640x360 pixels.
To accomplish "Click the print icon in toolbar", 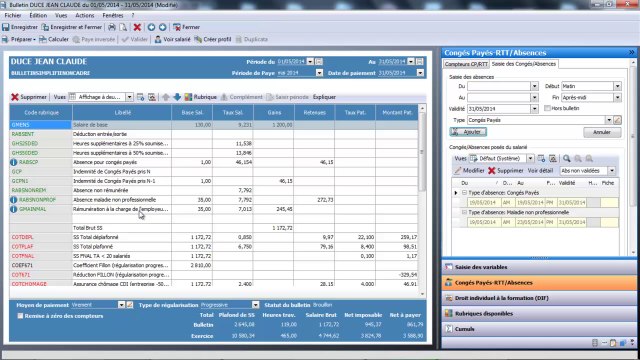I will pyautogui.click(x=112, y=27).
